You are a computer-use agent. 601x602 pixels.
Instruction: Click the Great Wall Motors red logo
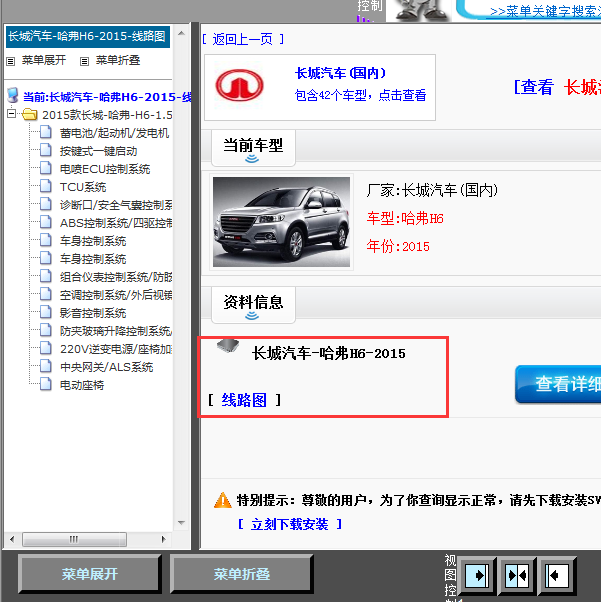tap(239, 85)
